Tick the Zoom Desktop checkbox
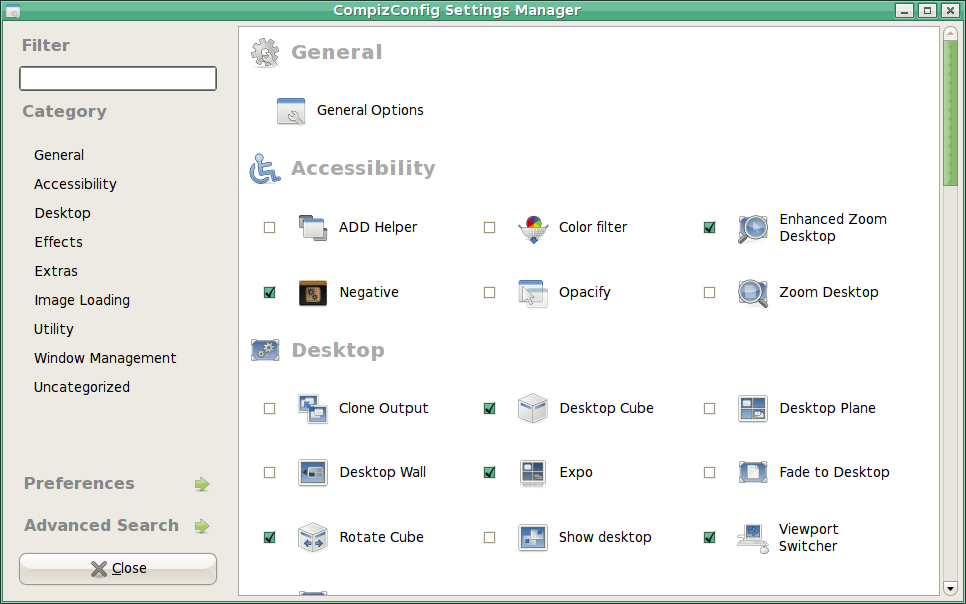The image size is (966, 604). (x=709, y=292)
